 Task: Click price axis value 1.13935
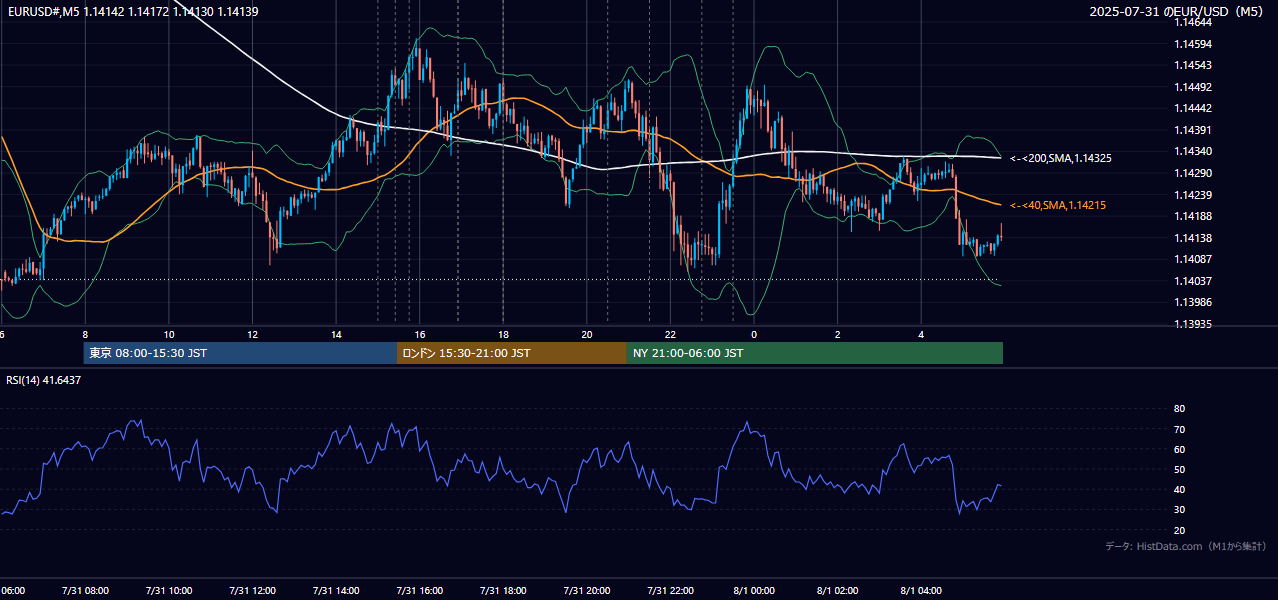(x=1192, y=324)
